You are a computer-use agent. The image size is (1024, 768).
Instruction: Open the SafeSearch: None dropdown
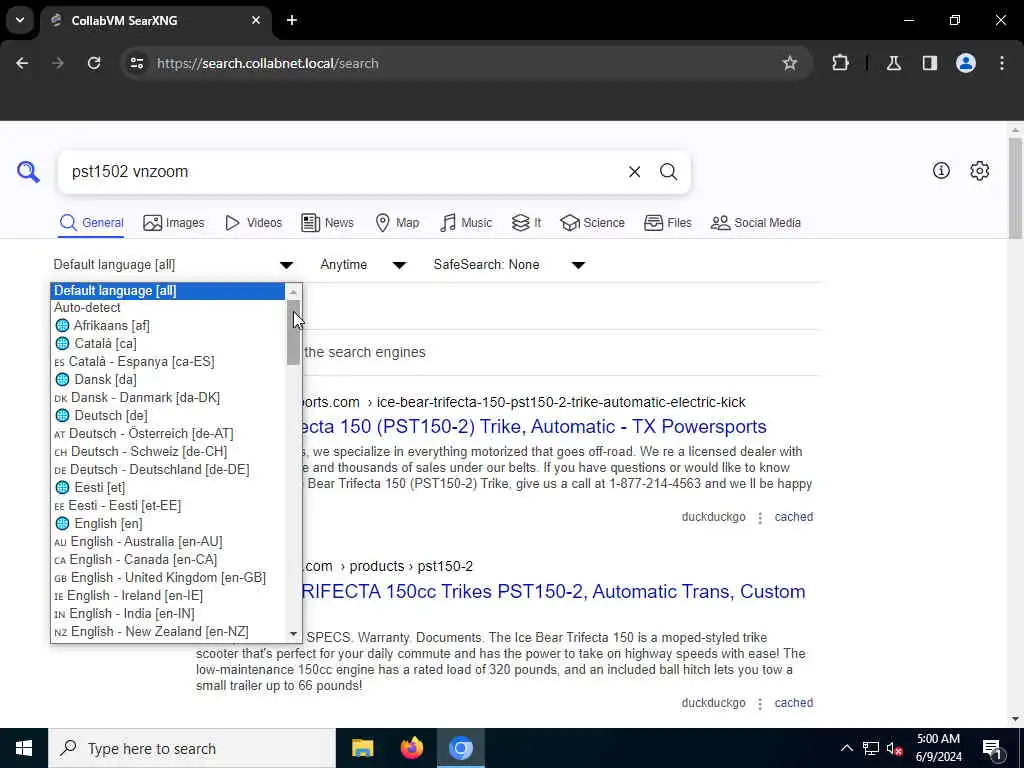509,264
